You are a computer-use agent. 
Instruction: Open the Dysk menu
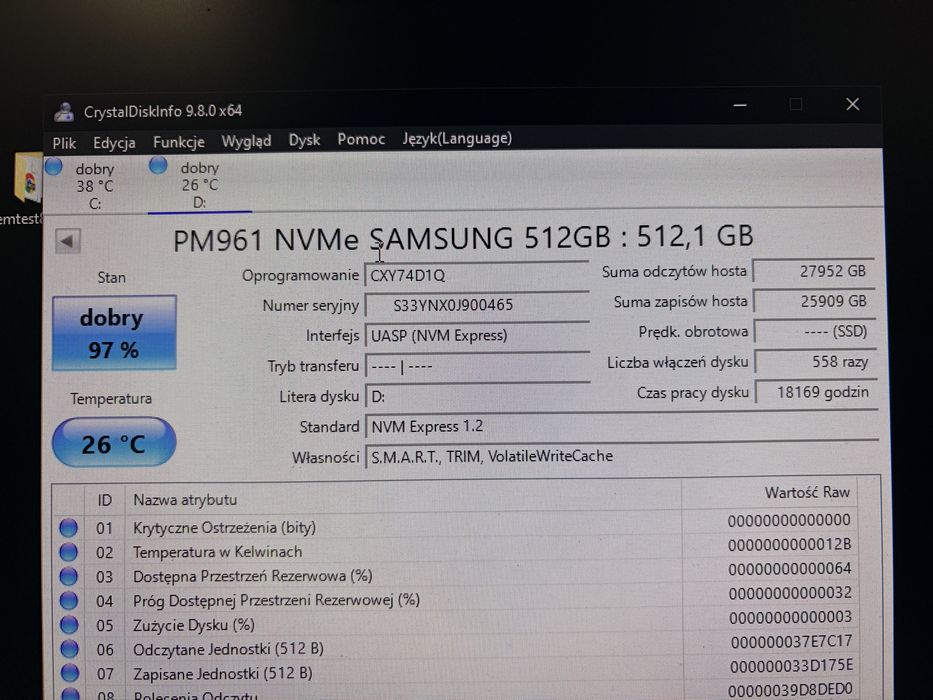304,140
